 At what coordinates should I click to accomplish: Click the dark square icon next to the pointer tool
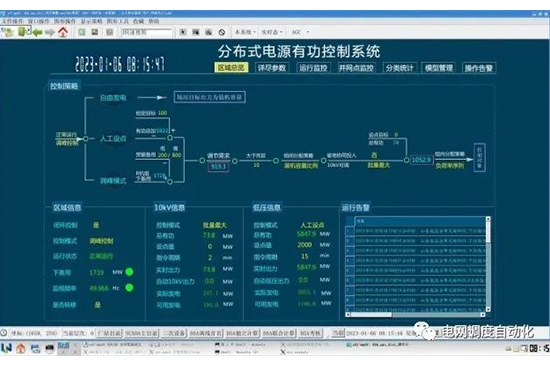tap(196, 32)
